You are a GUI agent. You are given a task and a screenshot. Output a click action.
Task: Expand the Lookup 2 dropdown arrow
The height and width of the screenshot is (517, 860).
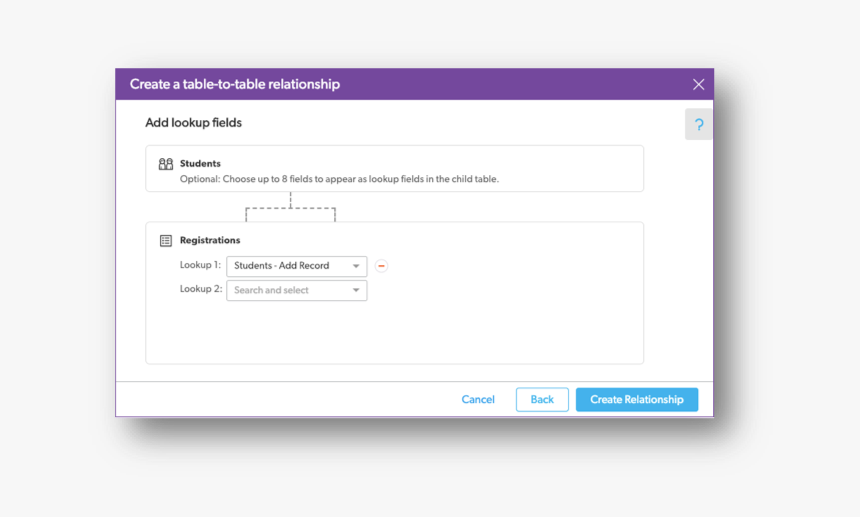[x=356, y=291]
